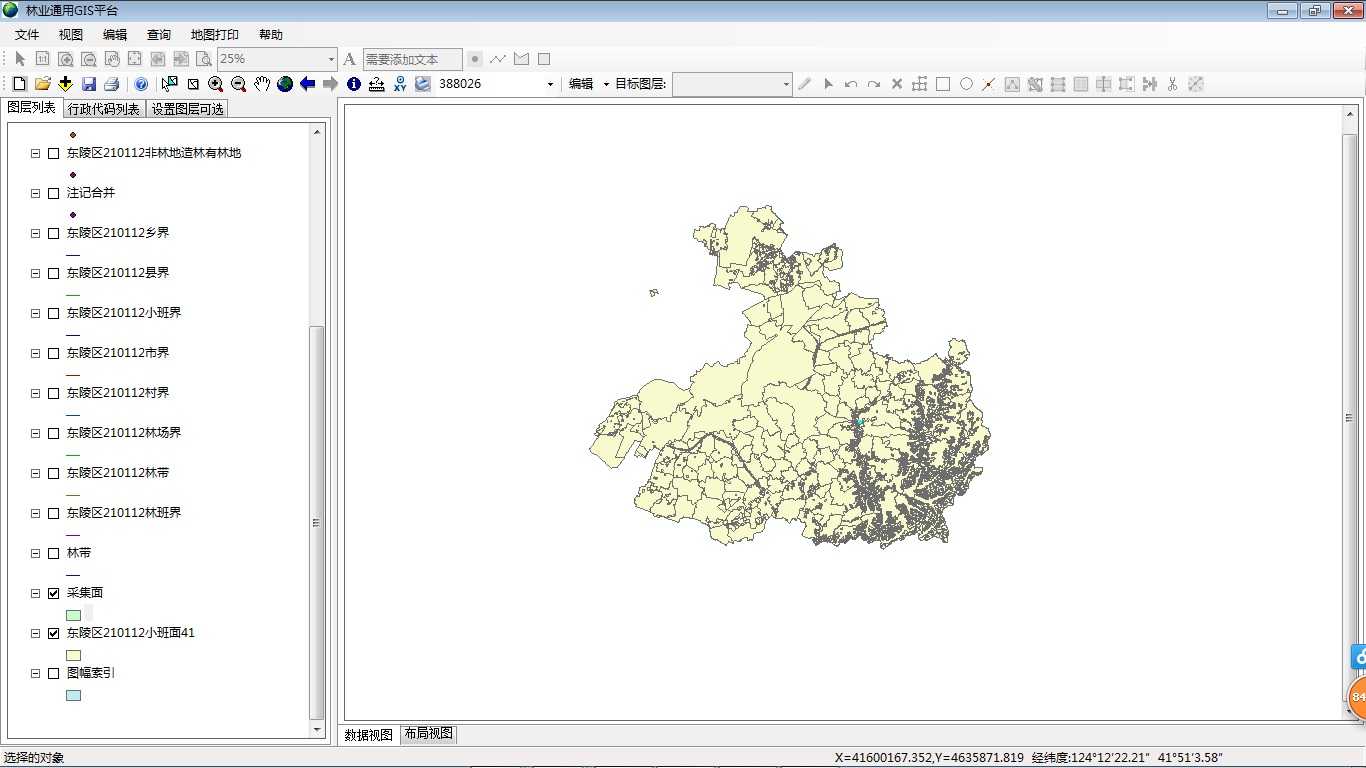Collapse the 东陵区210112林带 tree node

[x=36, y=473]
